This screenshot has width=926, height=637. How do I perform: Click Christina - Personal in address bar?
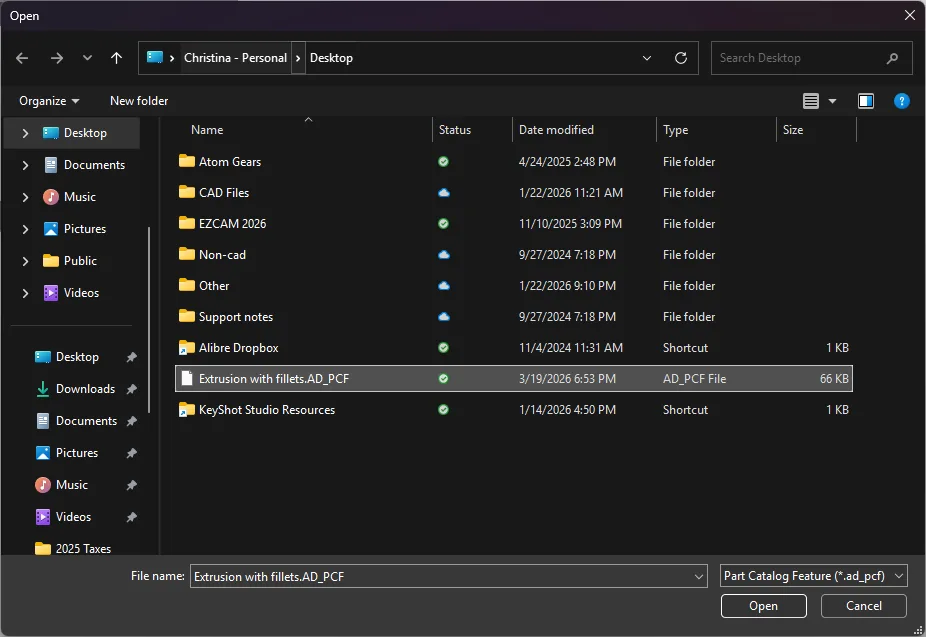coord(235,58)
